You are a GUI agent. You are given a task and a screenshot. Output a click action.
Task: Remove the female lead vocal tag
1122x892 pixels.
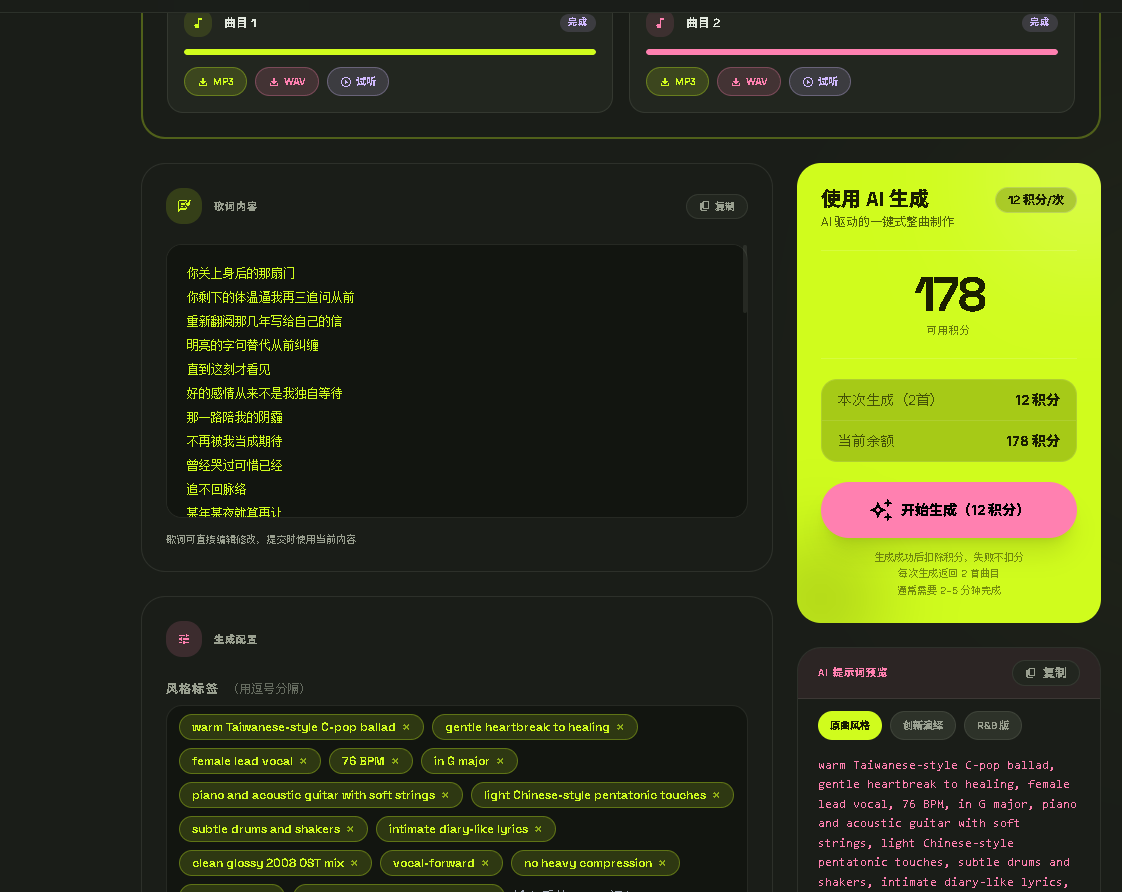pyautogui.click(x=303, y=761)
